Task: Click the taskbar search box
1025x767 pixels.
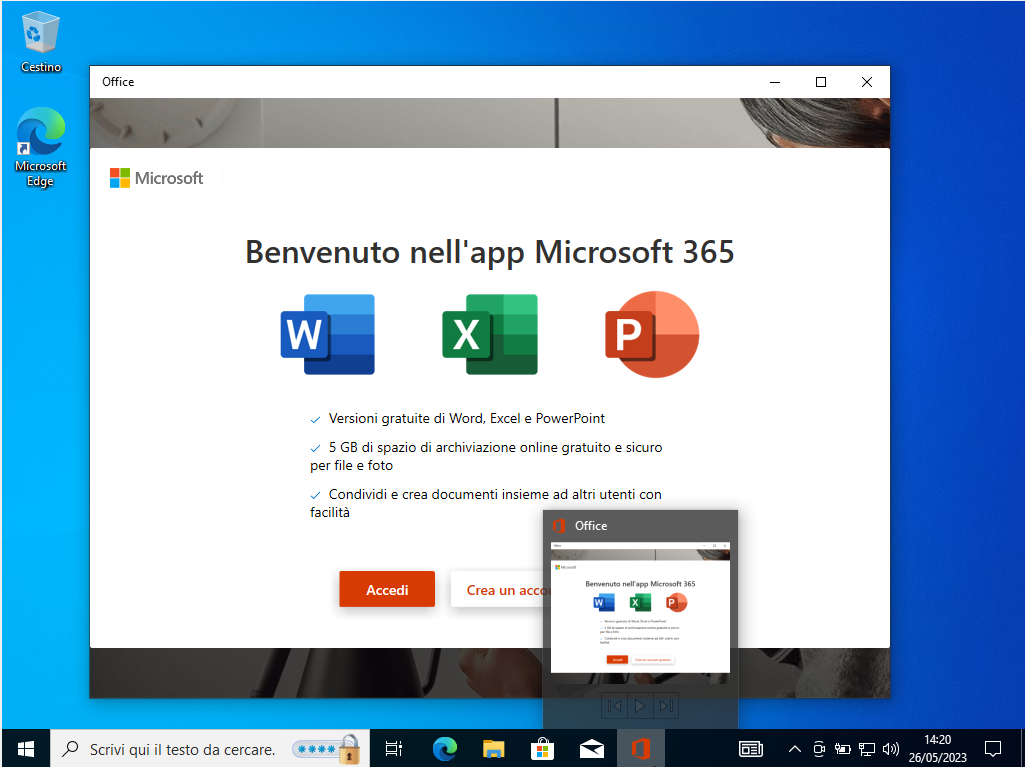Action: pyautogui.click(x=209, y=749)
